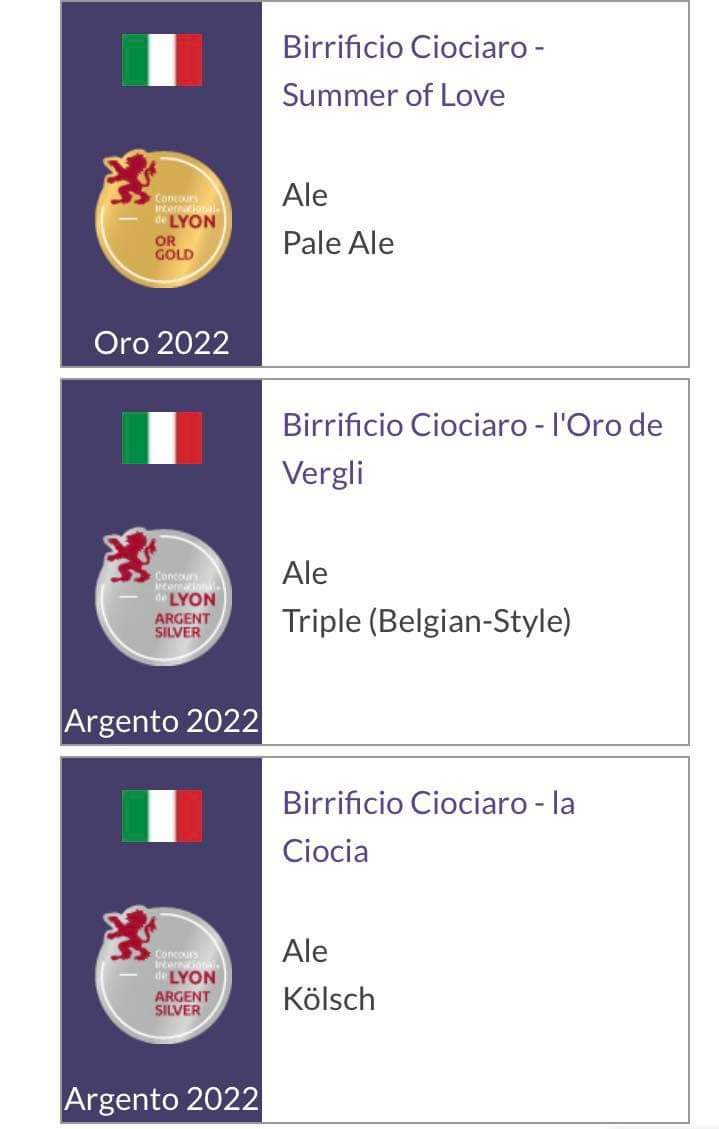This screenshot has height=1129, width=719.
Task: Click the Ale category on la Ciocia card
Action: point(305,951)
